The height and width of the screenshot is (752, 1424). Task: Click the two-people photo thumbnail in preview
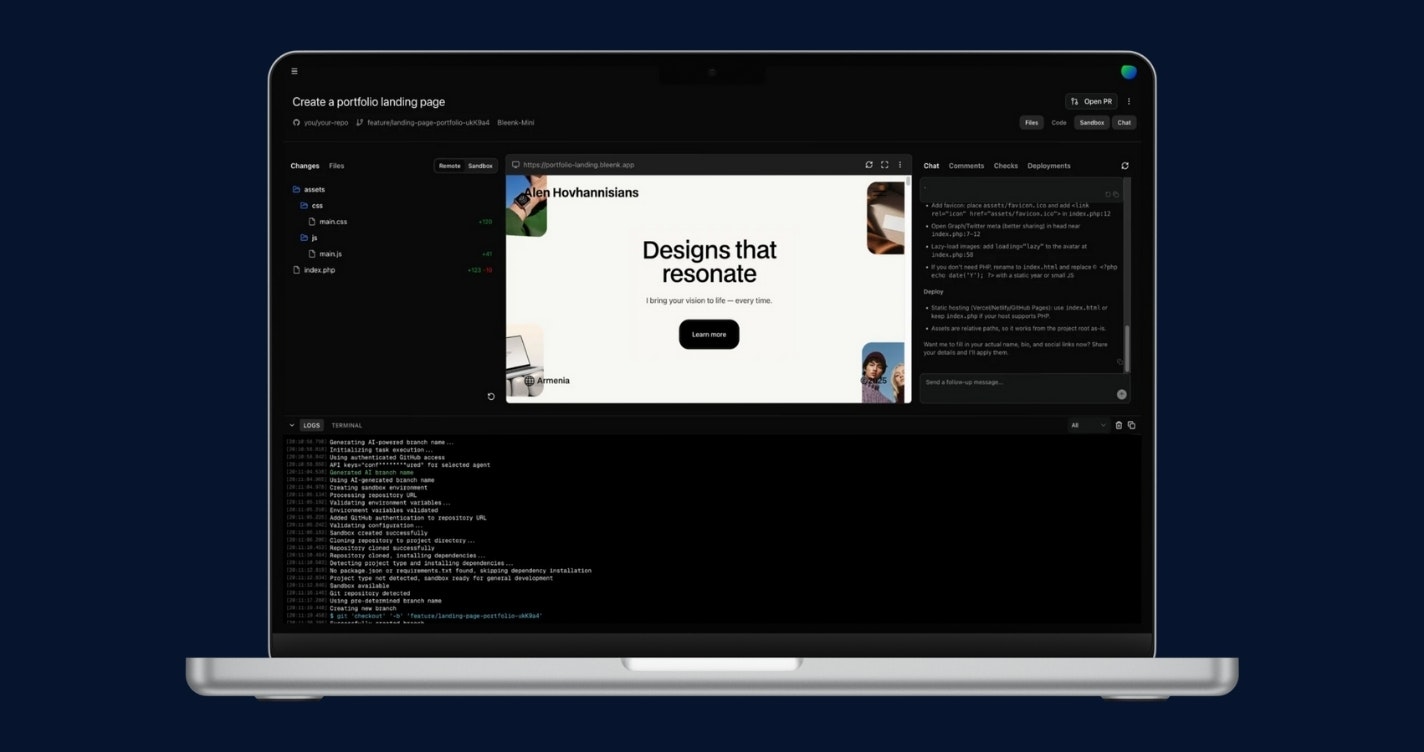[883, 373]
